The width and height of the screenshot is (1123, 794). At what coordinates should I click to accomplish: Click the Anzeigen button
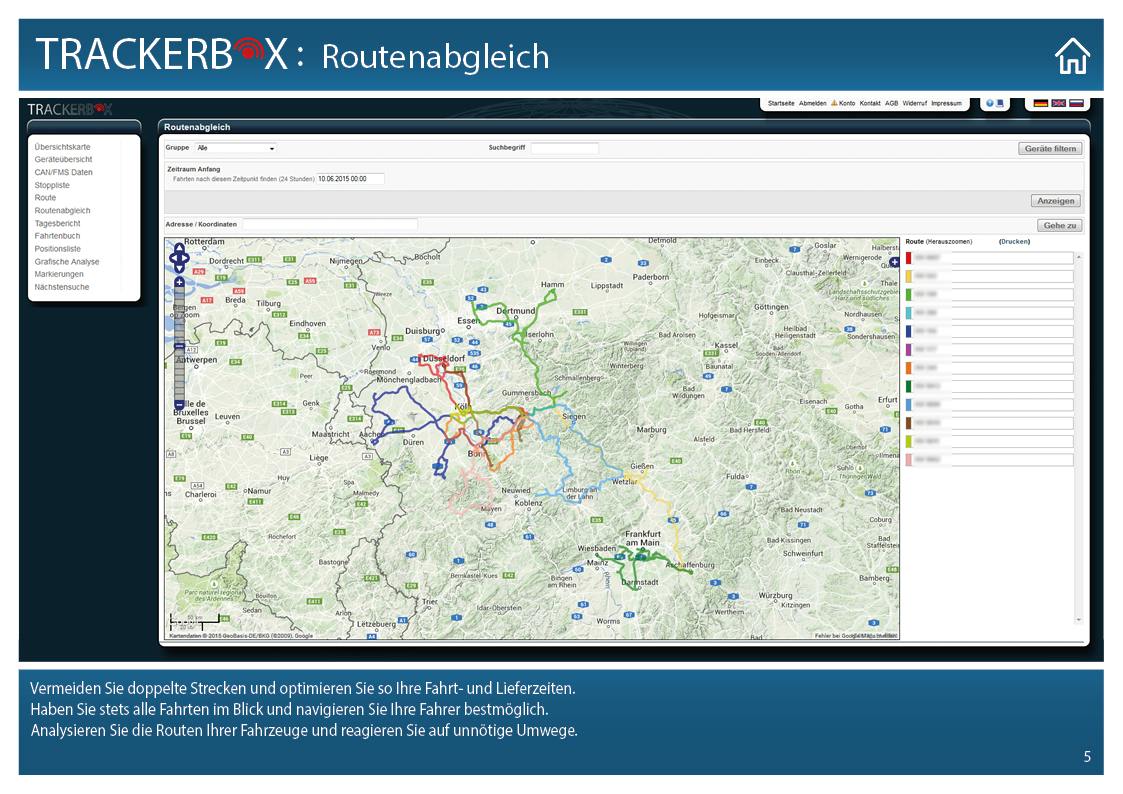pyautogui.click(x=1056, y=201)
